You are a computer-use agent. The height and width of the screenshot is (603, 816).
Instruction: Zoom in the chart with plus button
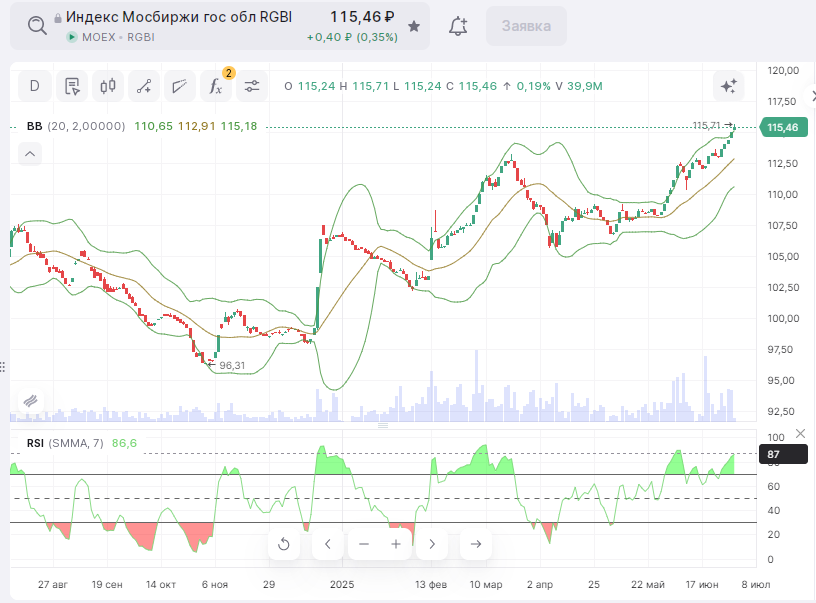(x=396, y=544)
